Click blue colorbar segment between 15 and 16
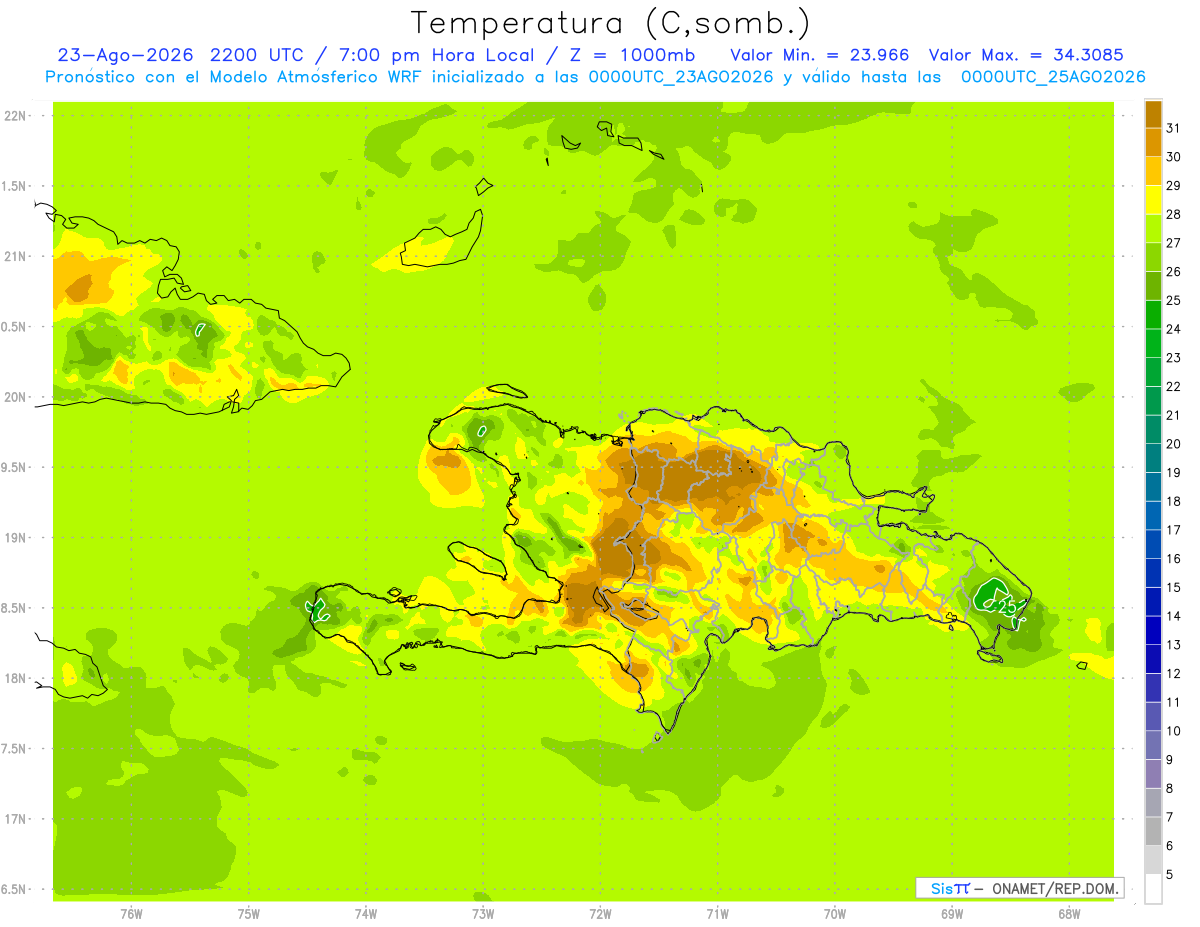The height and width of the screenshot is (927, 1200). coord(1153,573)
